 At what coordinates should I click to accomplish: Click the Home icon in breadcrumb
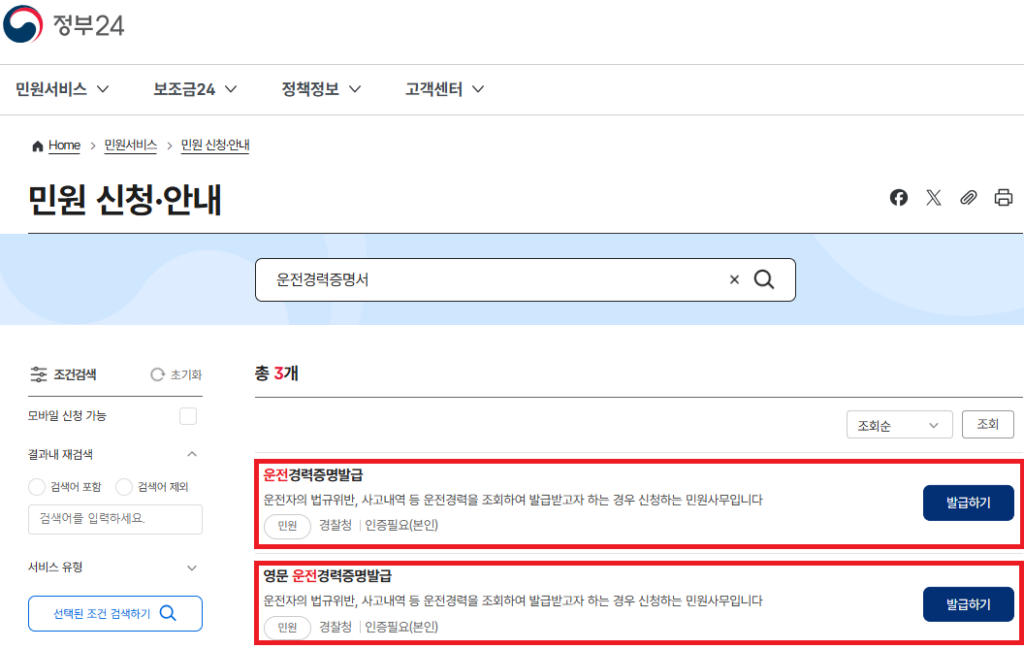click(37, 146)
